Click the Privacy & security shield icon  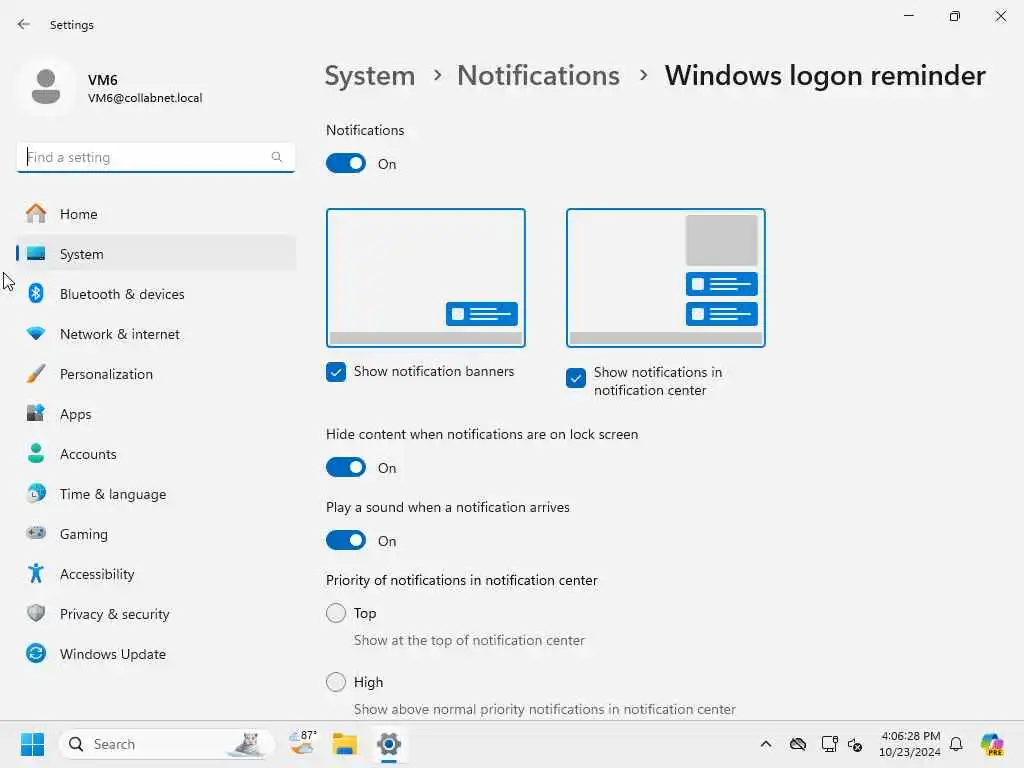tap(36, 613)
